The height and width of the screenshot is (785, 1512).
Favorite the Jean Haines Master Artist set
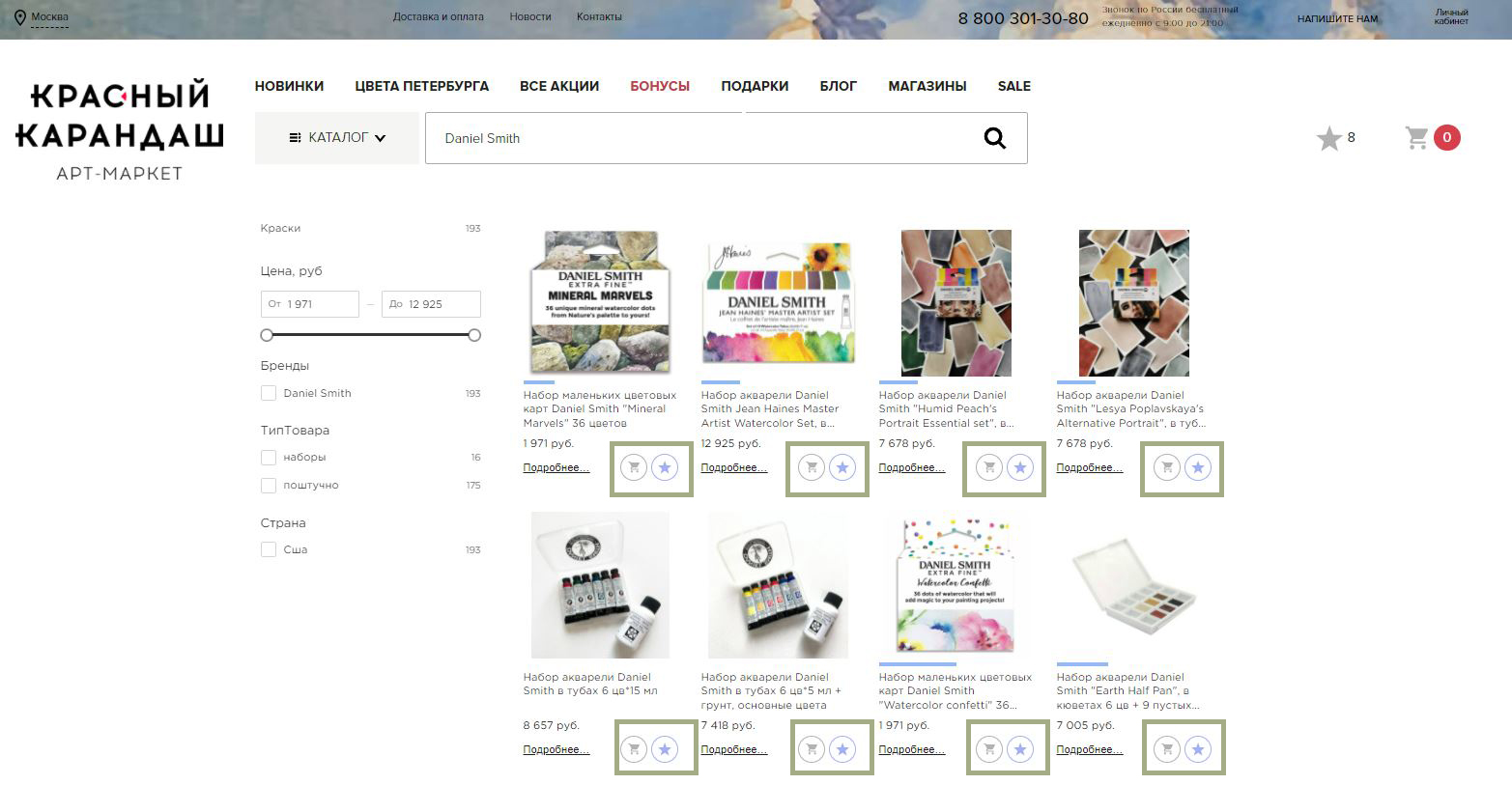point(842,468)
